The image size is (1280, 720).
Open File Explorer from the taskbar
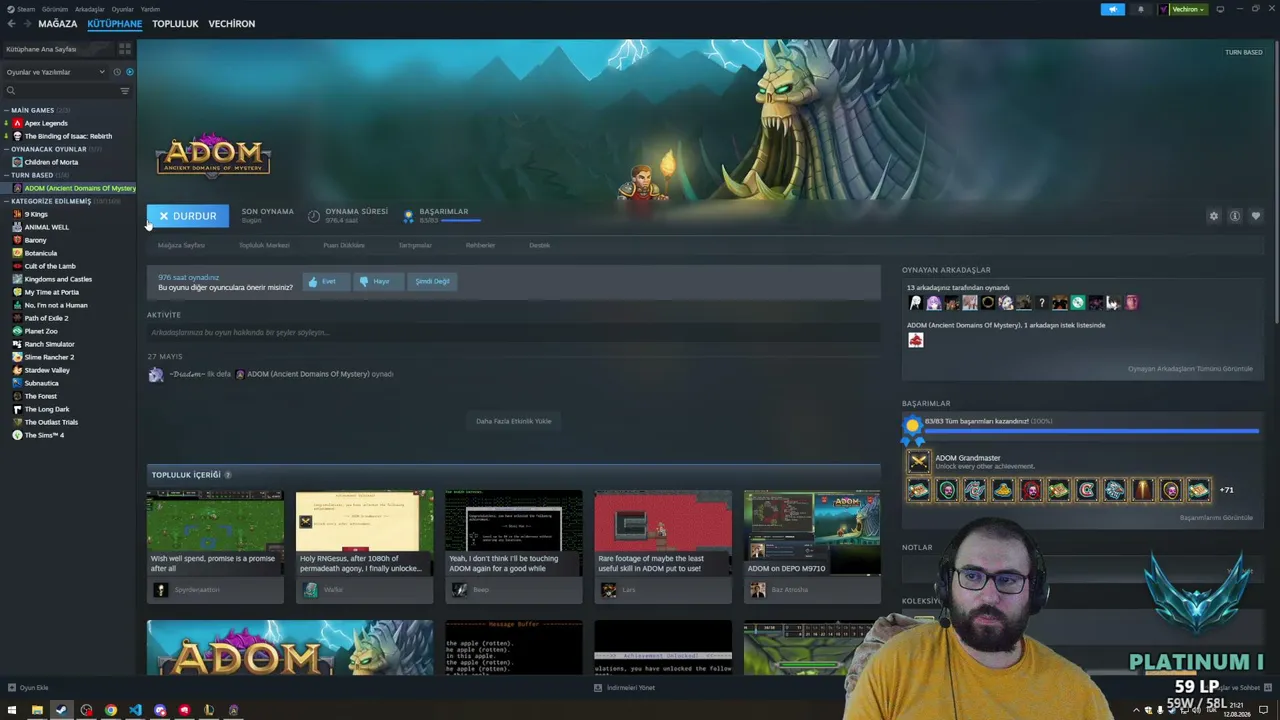coord(37,710)
